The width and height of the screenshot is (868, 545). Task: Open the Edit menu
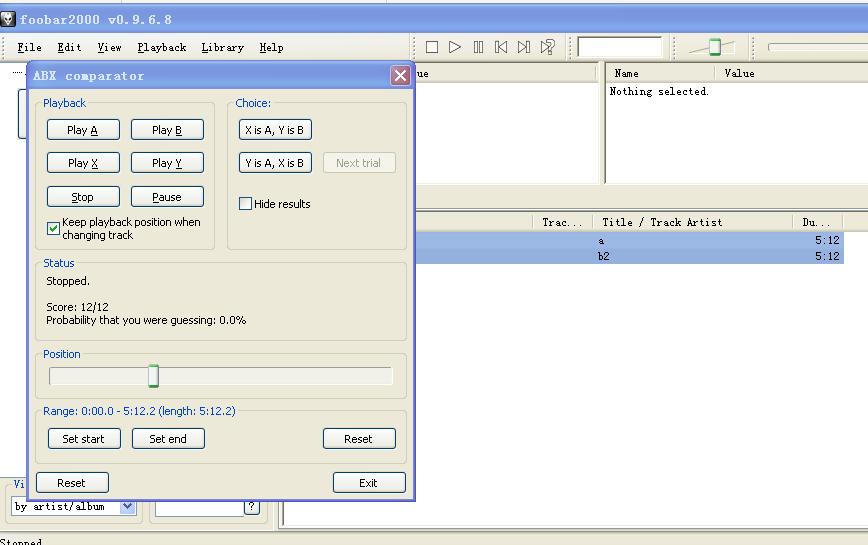point(69,48)
